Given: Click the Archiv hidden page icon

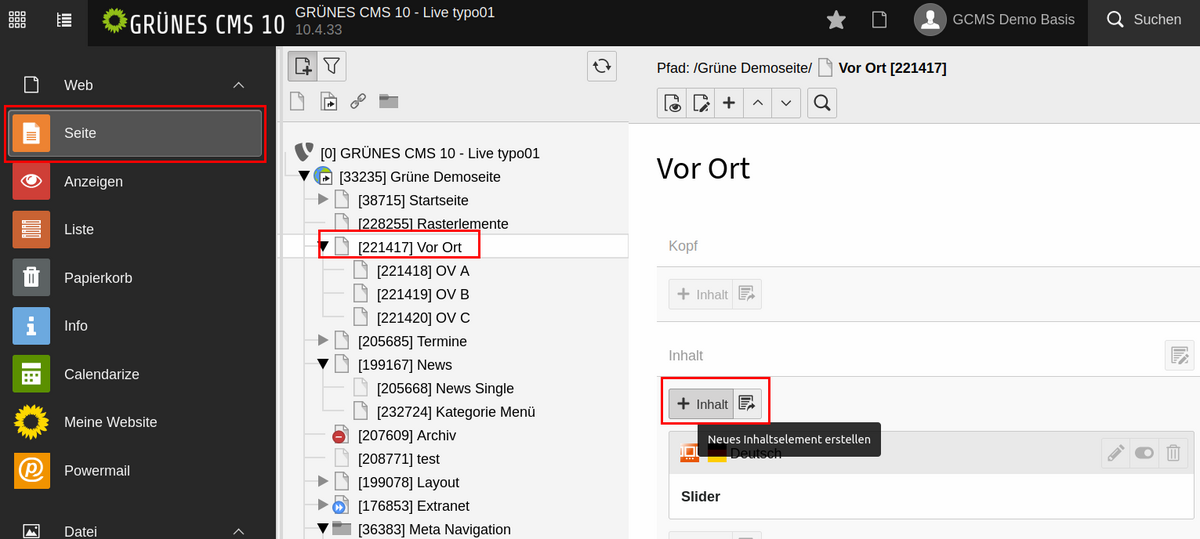Looking at the screenshot, I should point(341,436).
